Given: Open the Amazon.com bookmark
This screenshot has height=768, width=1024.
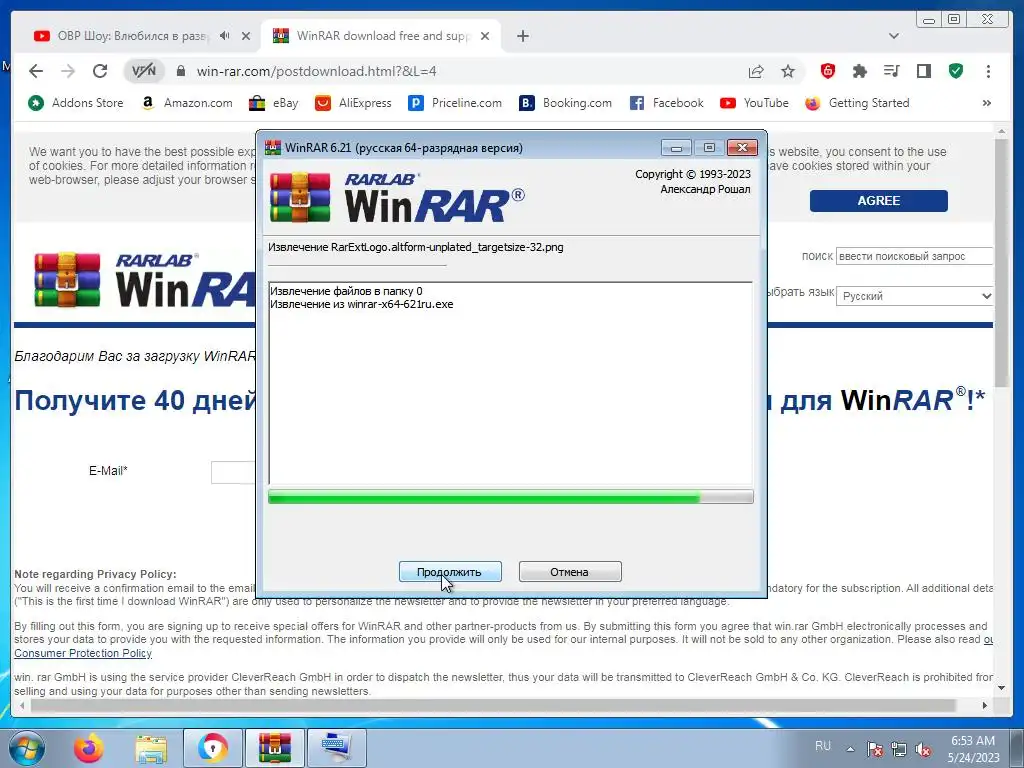Looking at the screenshot, I should 187,103.
